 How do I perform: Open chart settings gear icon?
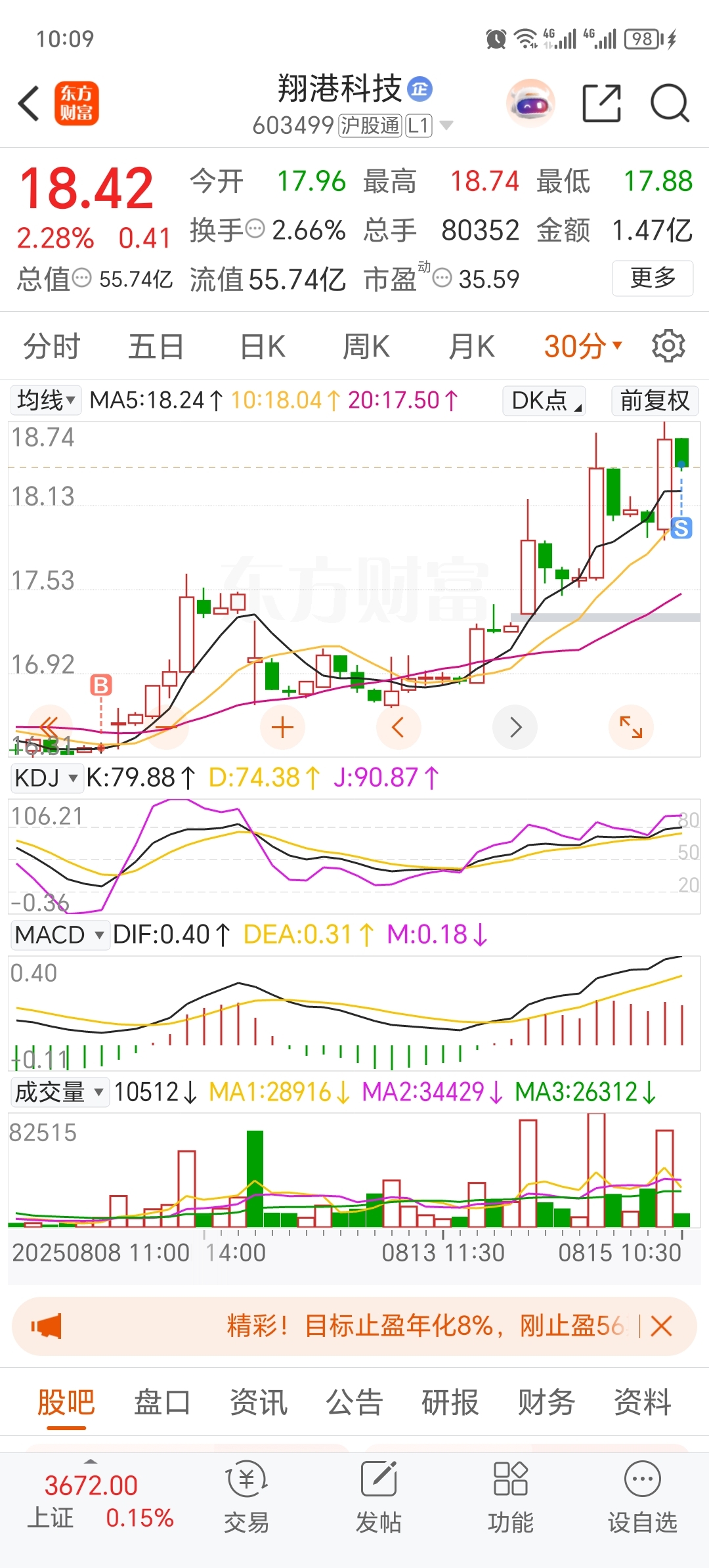pos(668,346)
